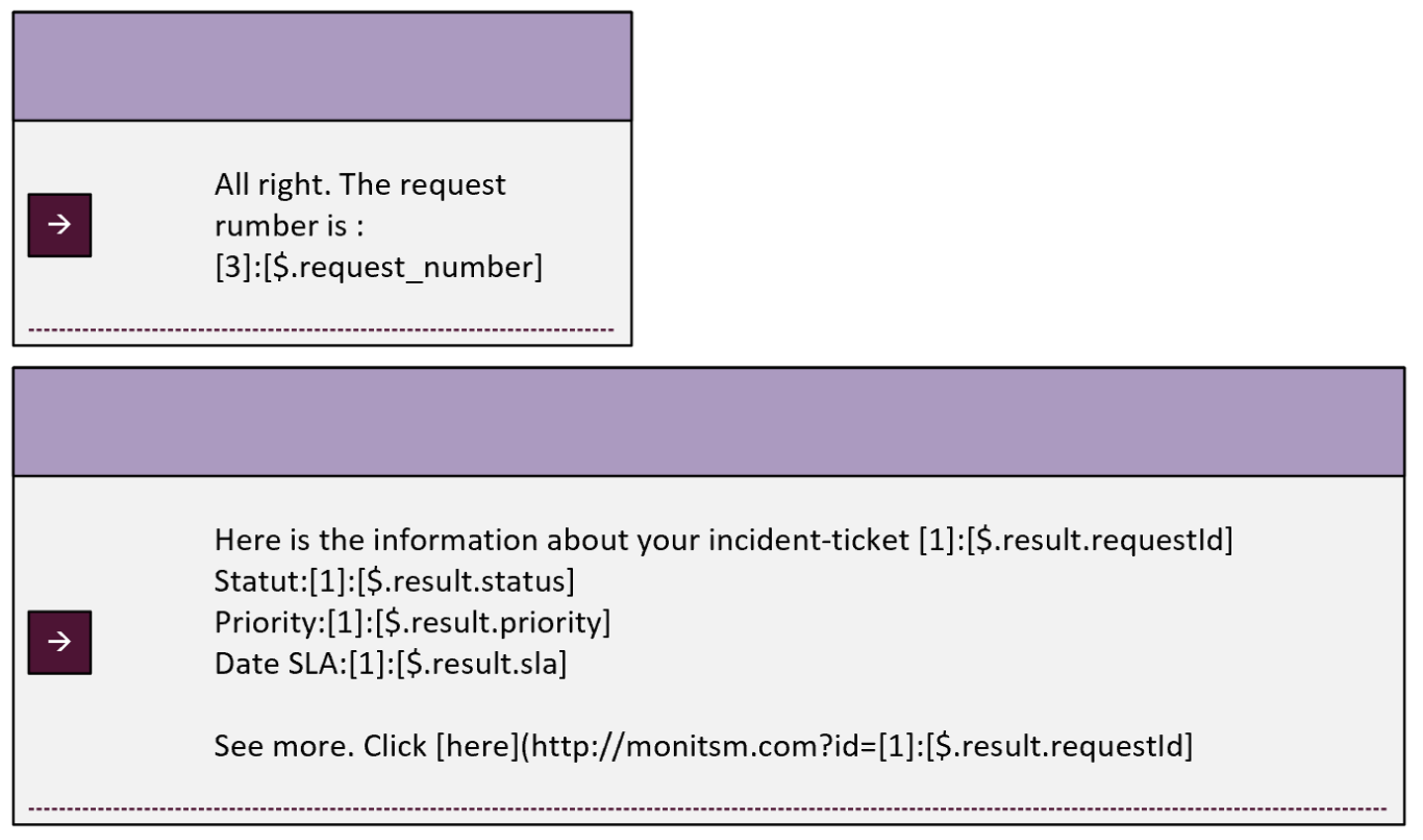Click the dashed separator in the request number card
1423x840 pixels.
(322, 329)
